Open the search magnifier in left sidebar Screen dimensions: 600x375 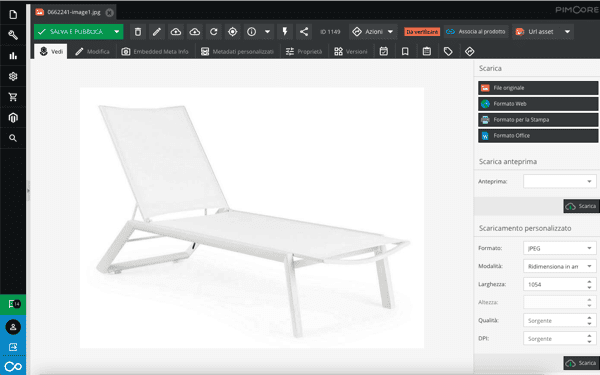[x=13, y=138]
